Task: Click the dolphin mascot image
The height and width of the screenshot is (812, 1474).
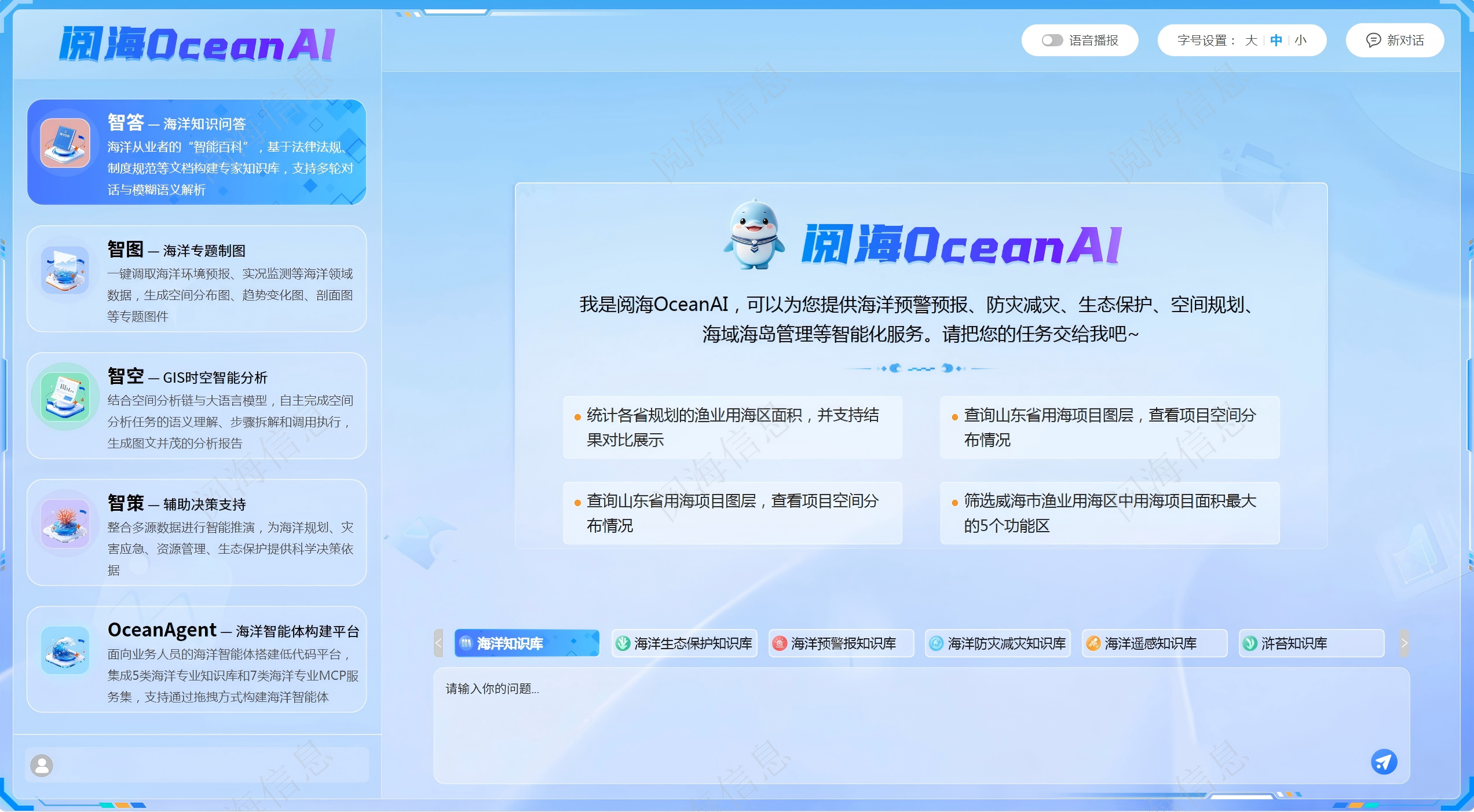Action: (754, 235)
